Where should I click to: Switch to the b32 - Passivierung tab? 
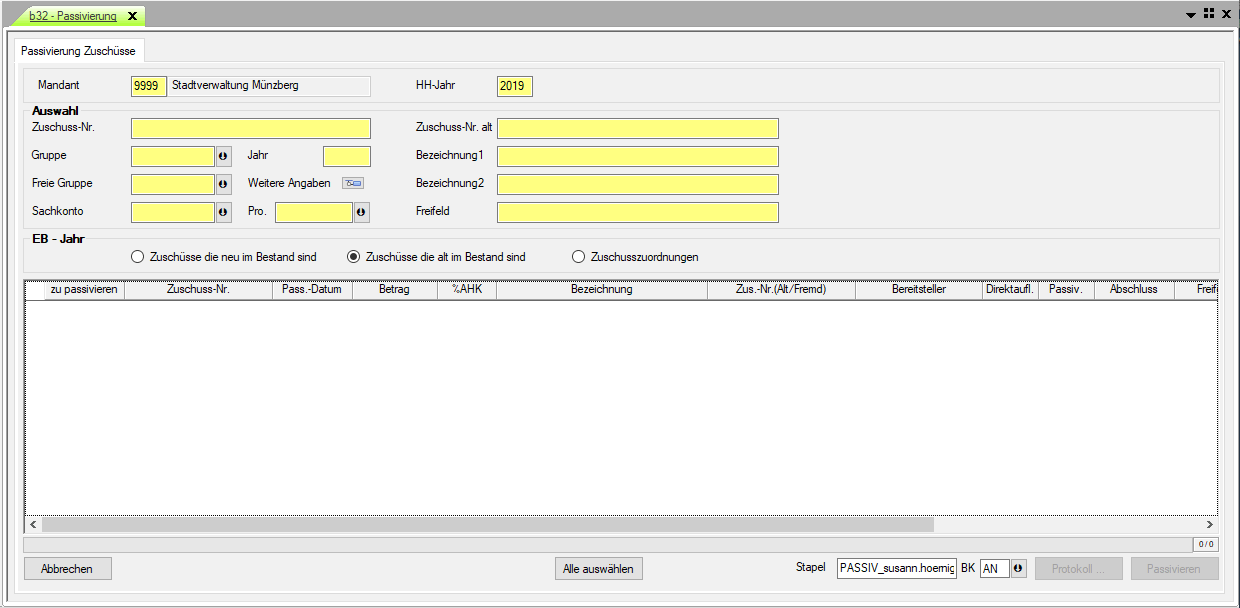coord(73,16)
